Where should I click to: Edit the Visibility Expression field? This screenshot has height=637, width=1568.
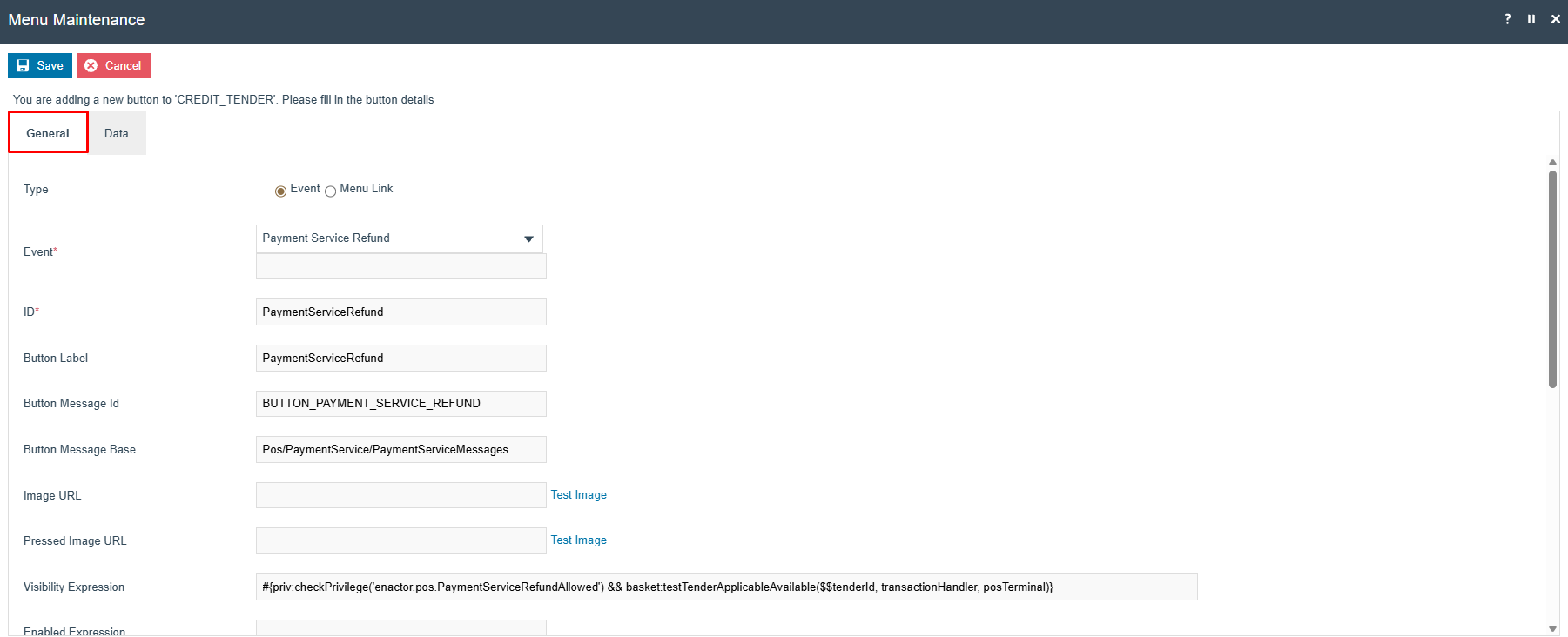tap(727, 587)
